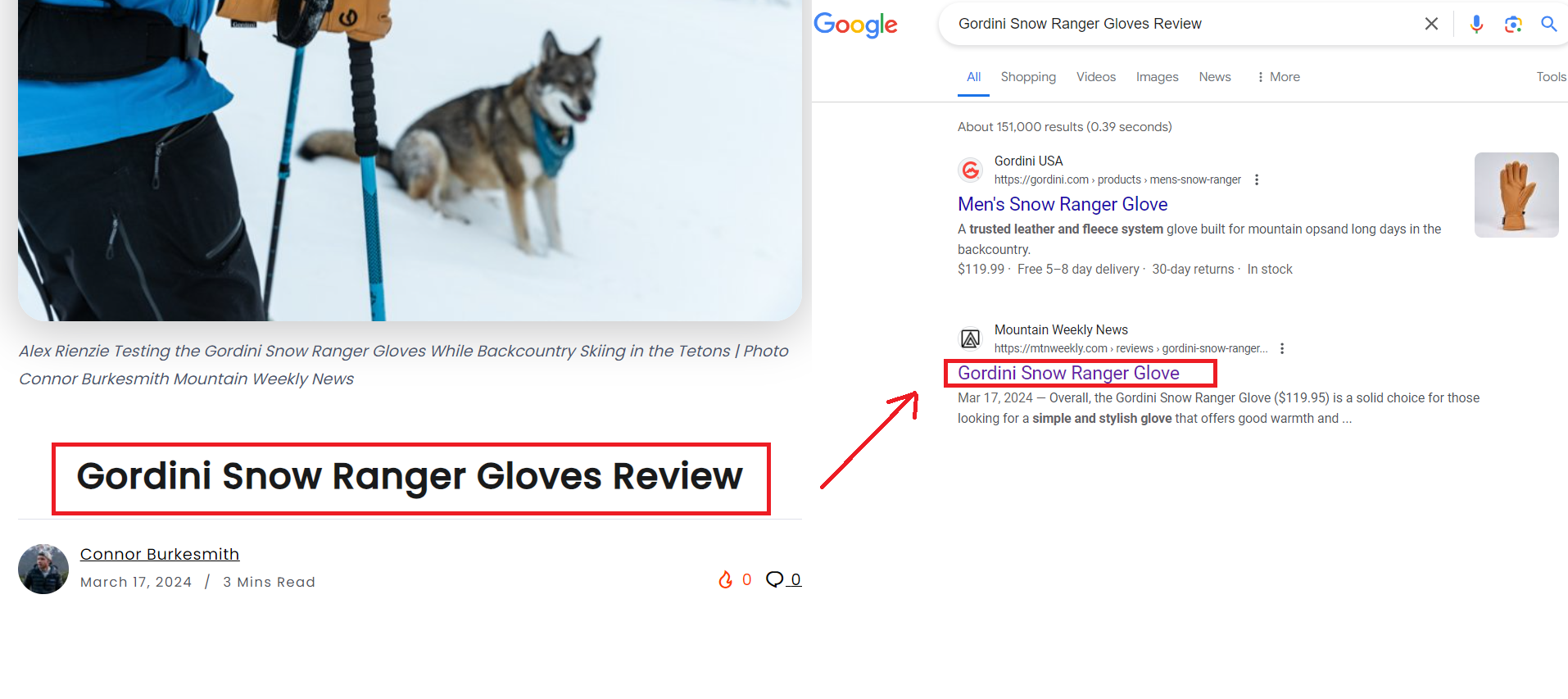Select the News tab
Image resolution: width=1568 pixels, height=699 pixels.
coord(1215,76)
